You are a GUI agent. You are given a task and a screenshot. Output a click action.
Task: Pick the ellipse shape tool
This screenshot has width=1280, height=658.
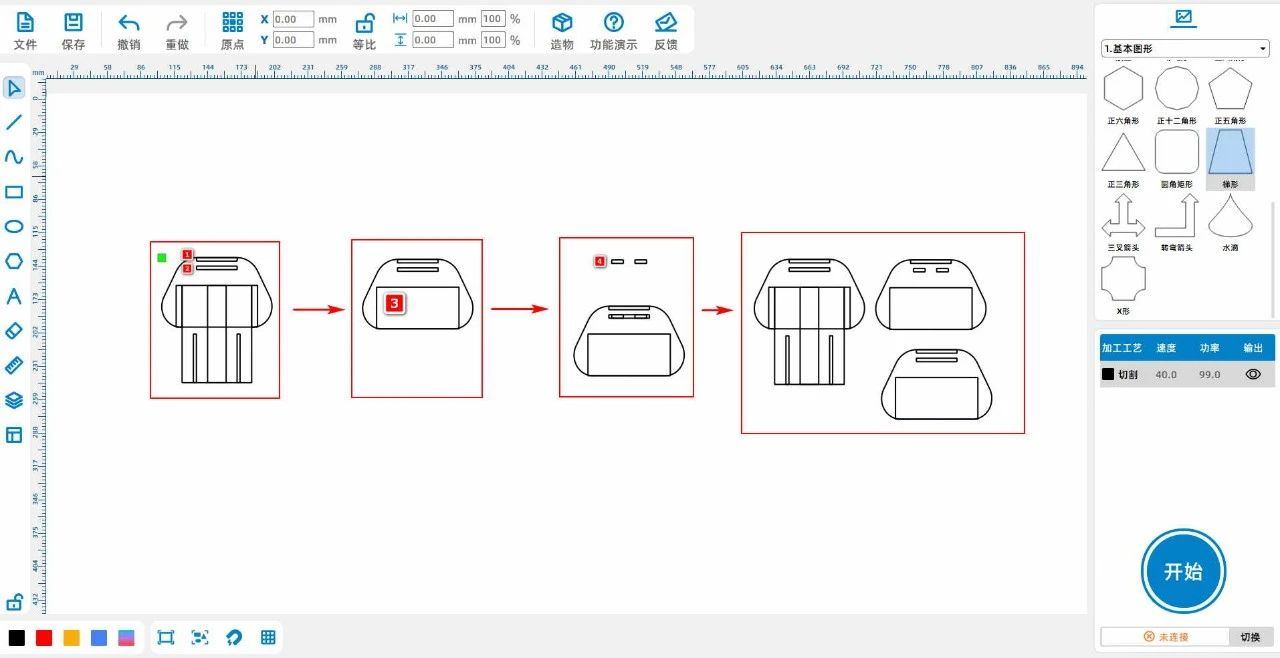pos(14,226)
